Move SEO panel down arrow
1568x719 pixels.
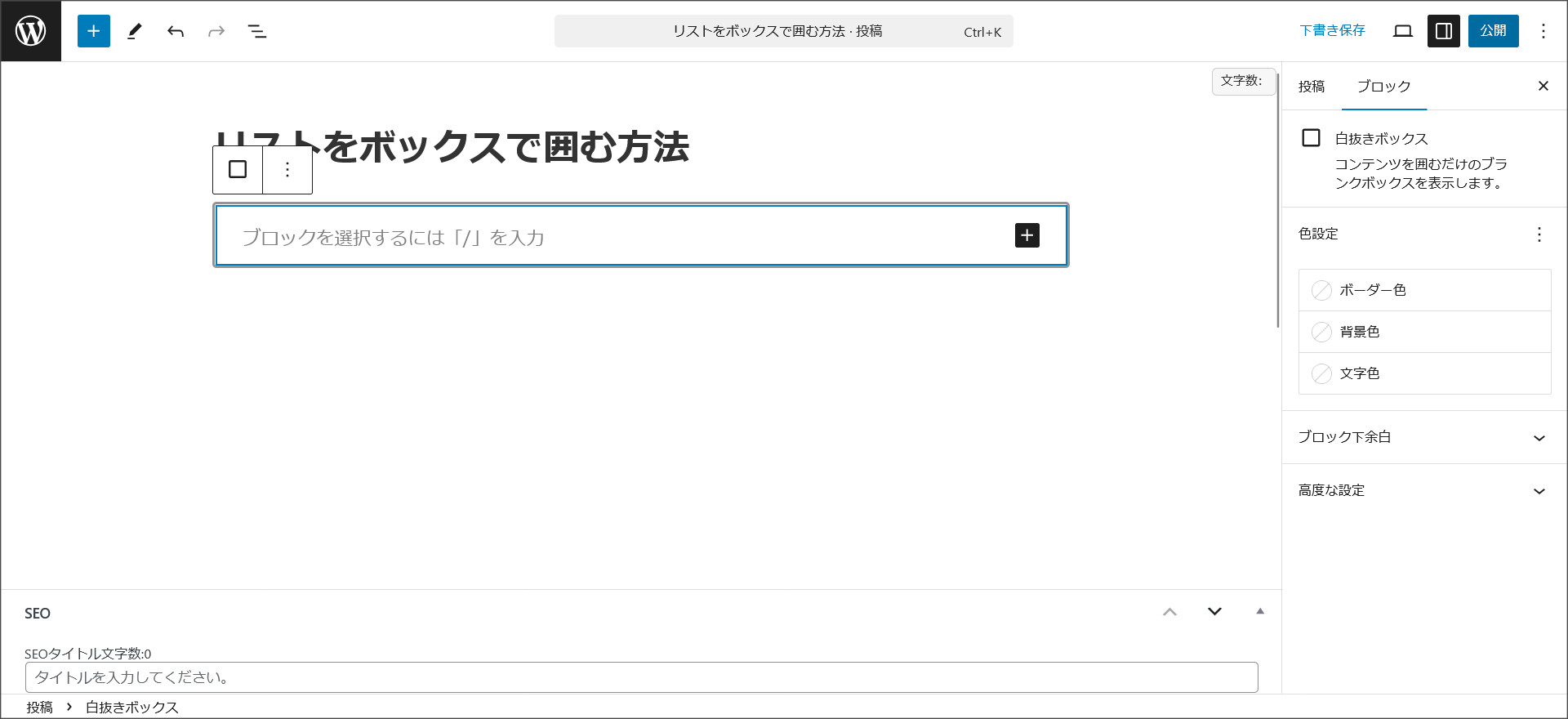click(x=1215, y=612)
